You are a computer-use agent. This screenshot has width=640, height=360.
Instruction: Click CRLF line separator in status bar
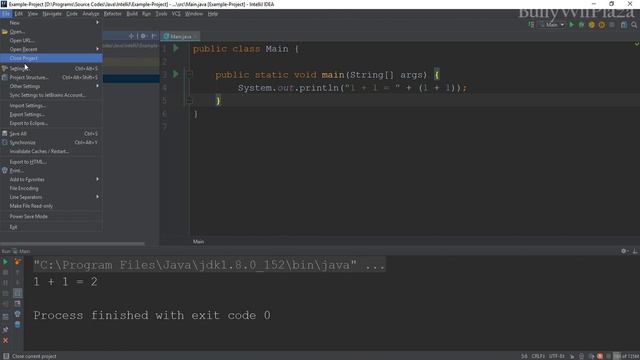click(x=538, y=356)
